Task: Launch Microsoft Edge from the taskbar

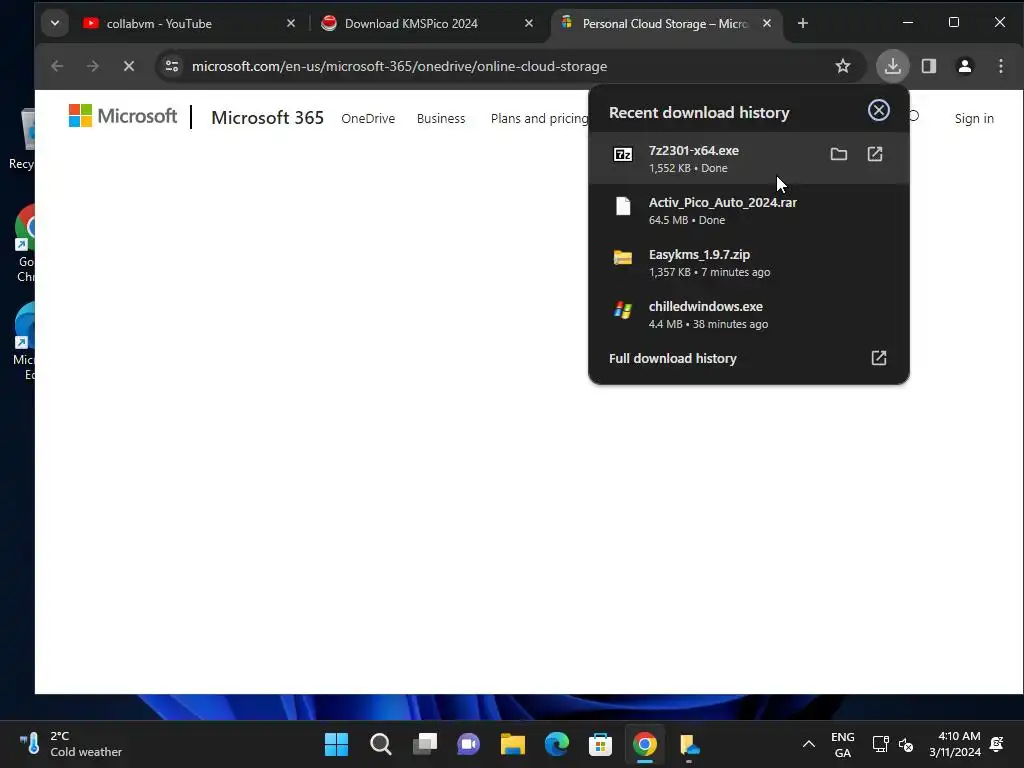Action: point(556,744)
